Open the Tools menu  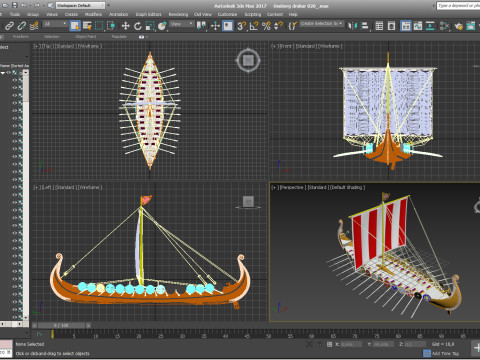tap(15, 14)
